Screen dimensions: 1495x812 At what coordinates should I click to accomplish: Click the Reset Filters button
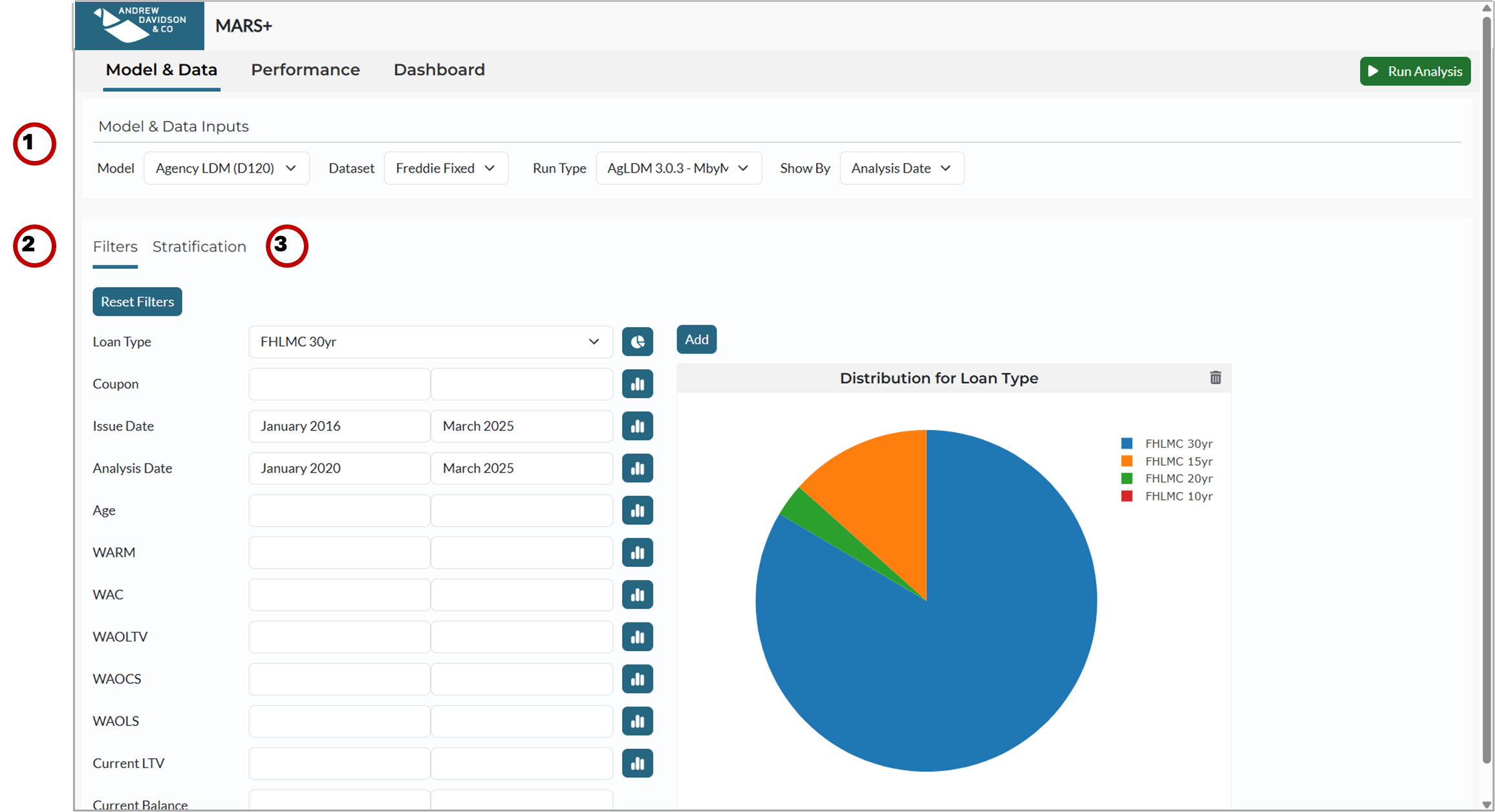(x=137, y=302)
